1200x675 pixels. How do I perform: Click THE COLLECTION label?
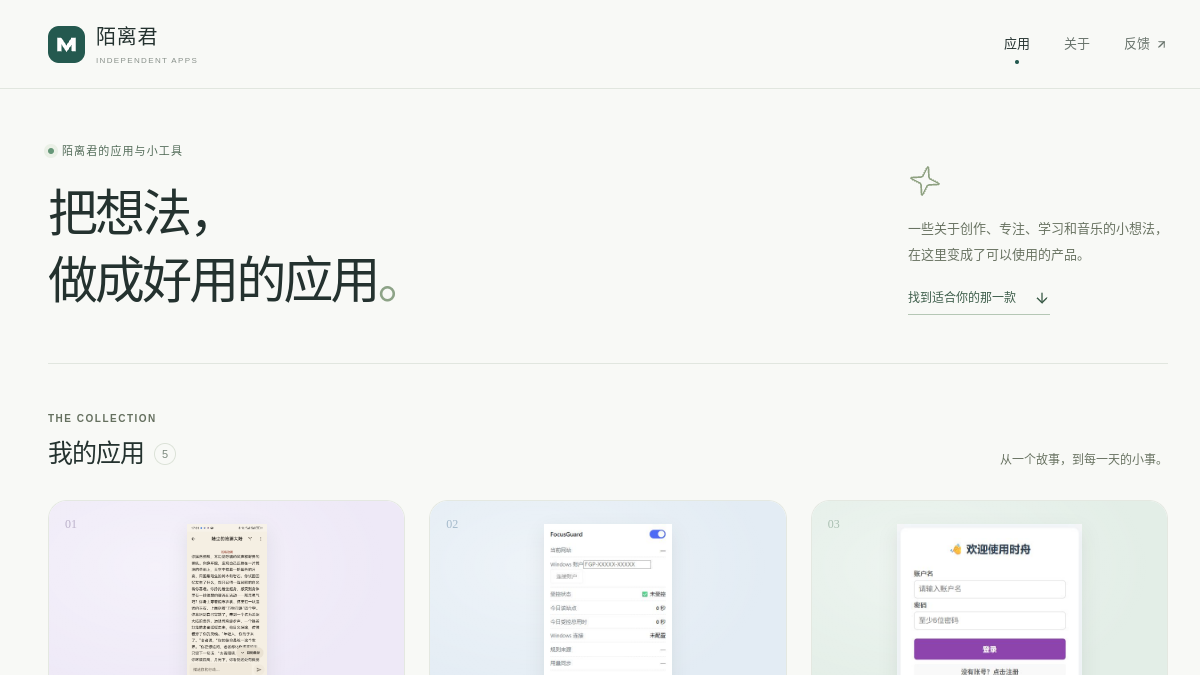click(x=102, y=419)
